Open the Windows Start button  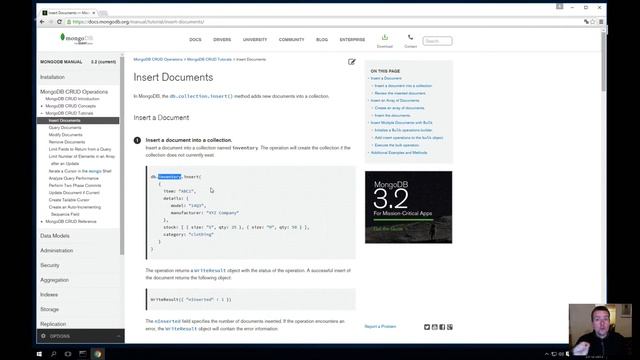tap(39, 354)
